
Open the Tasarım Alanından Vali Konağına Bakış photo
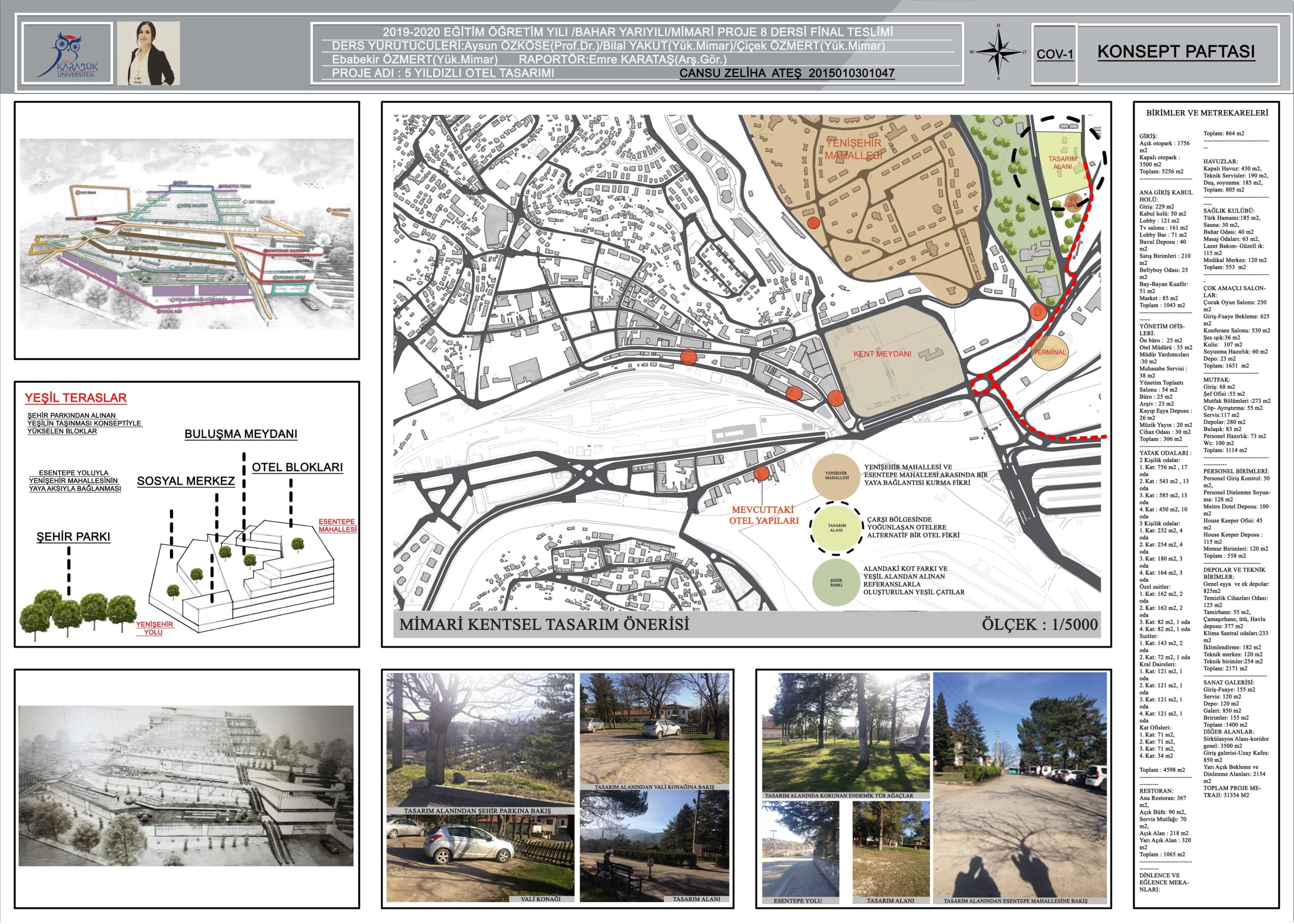click(x=654, y=731)
